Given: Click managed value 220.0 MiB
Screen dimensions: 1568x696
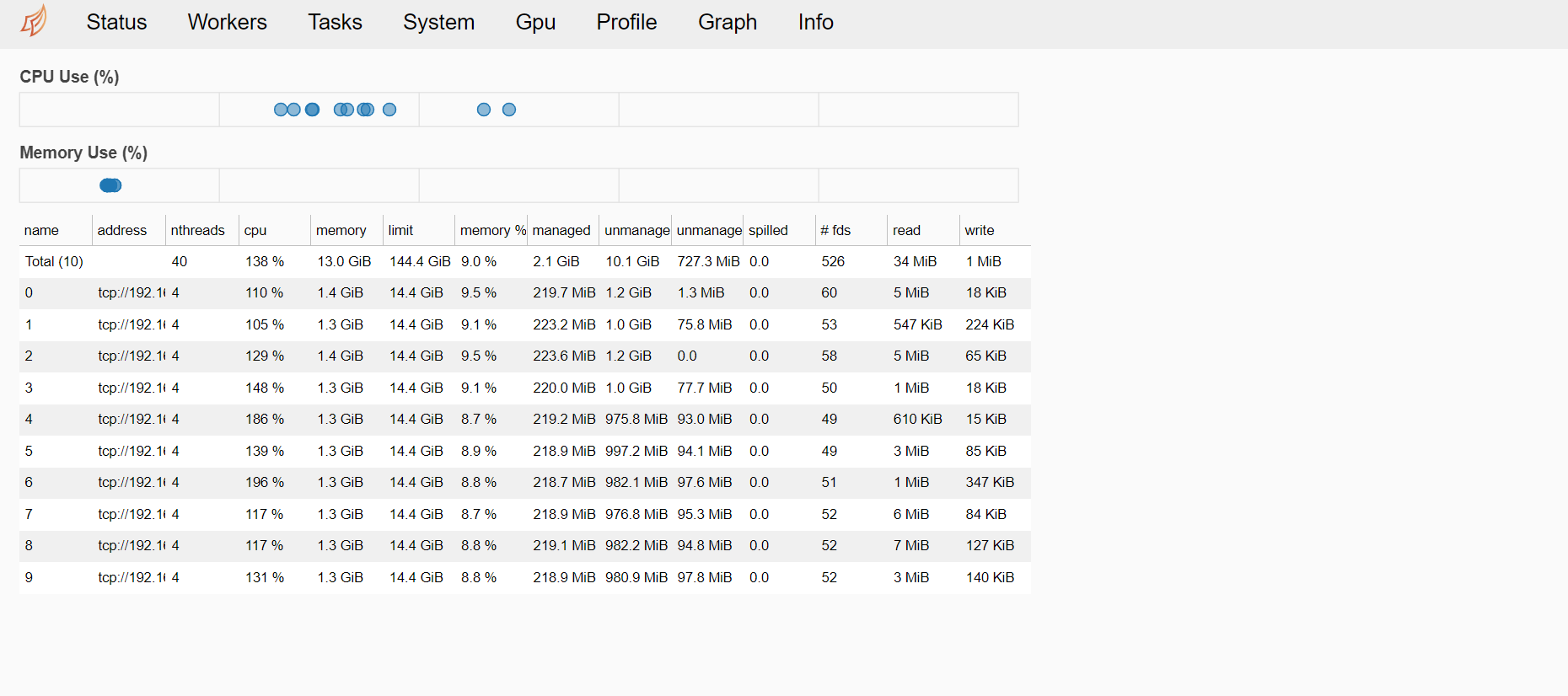Looking at the screenshot, I should (x=564, y=388).
